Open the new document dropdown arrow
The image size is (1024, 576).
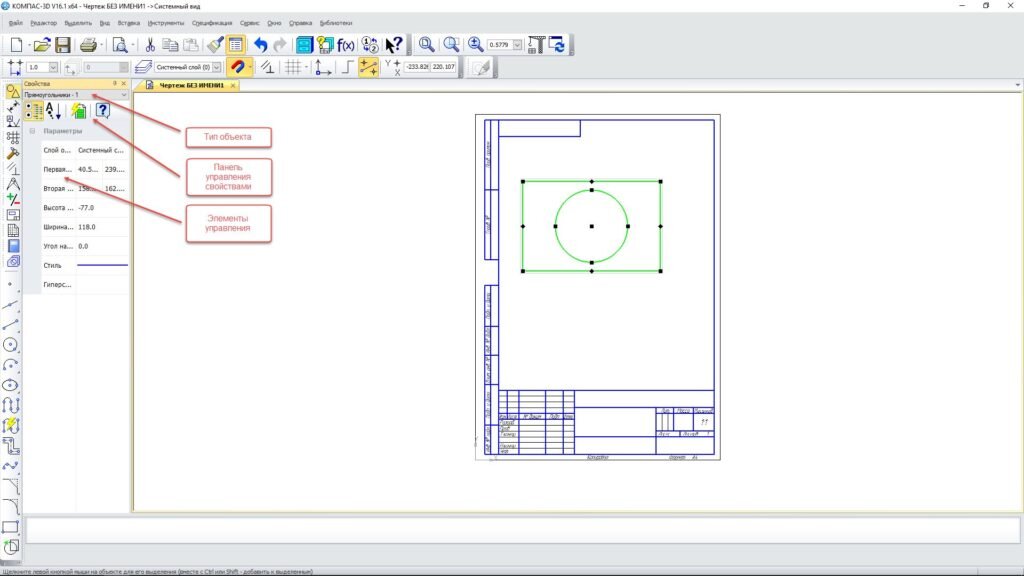pyautogui.click(x=29, y=45)
